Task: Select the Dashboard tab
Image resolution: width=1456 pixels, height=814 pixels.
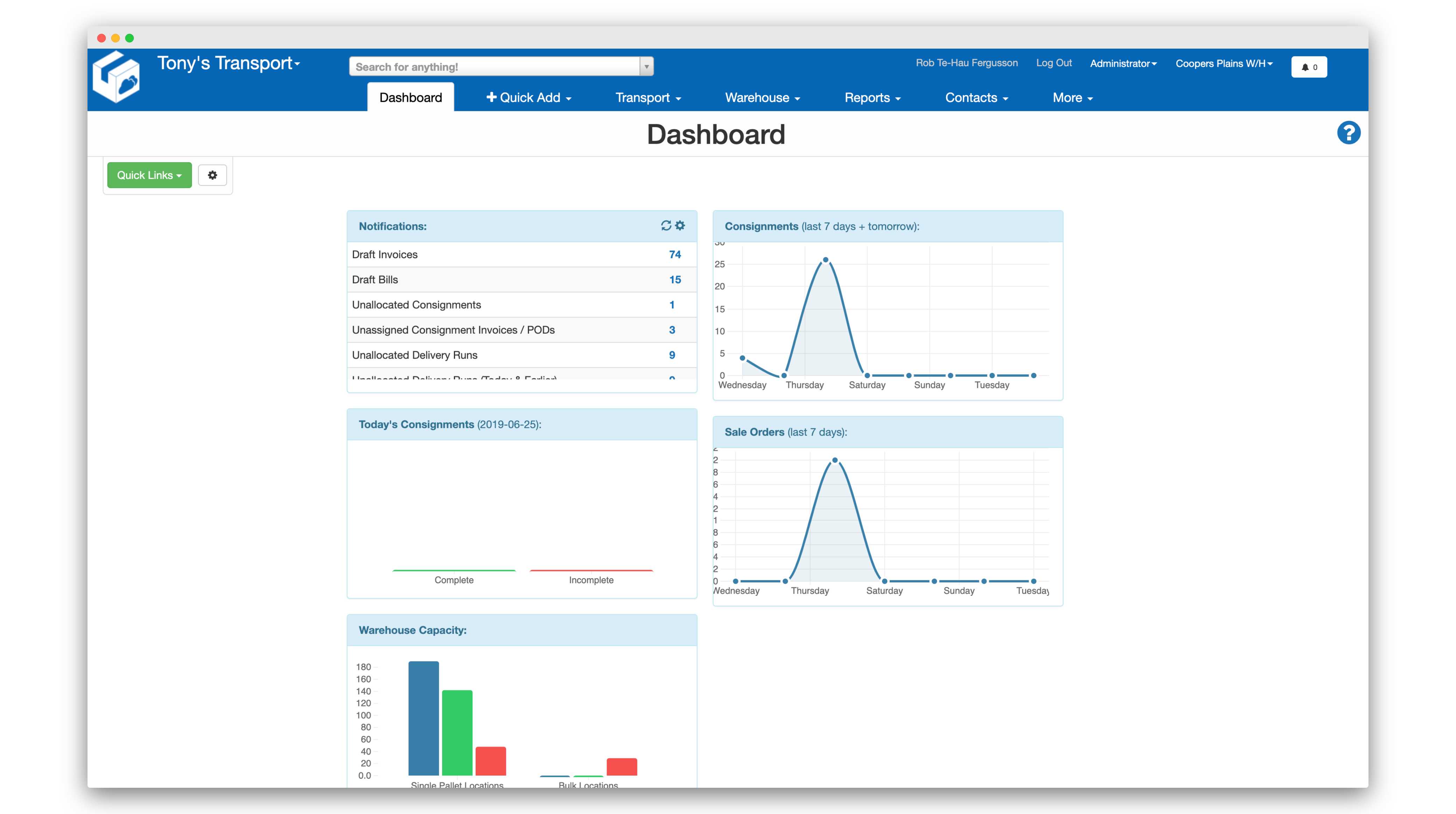Action: pyautogui.click(x=410, y=98)
